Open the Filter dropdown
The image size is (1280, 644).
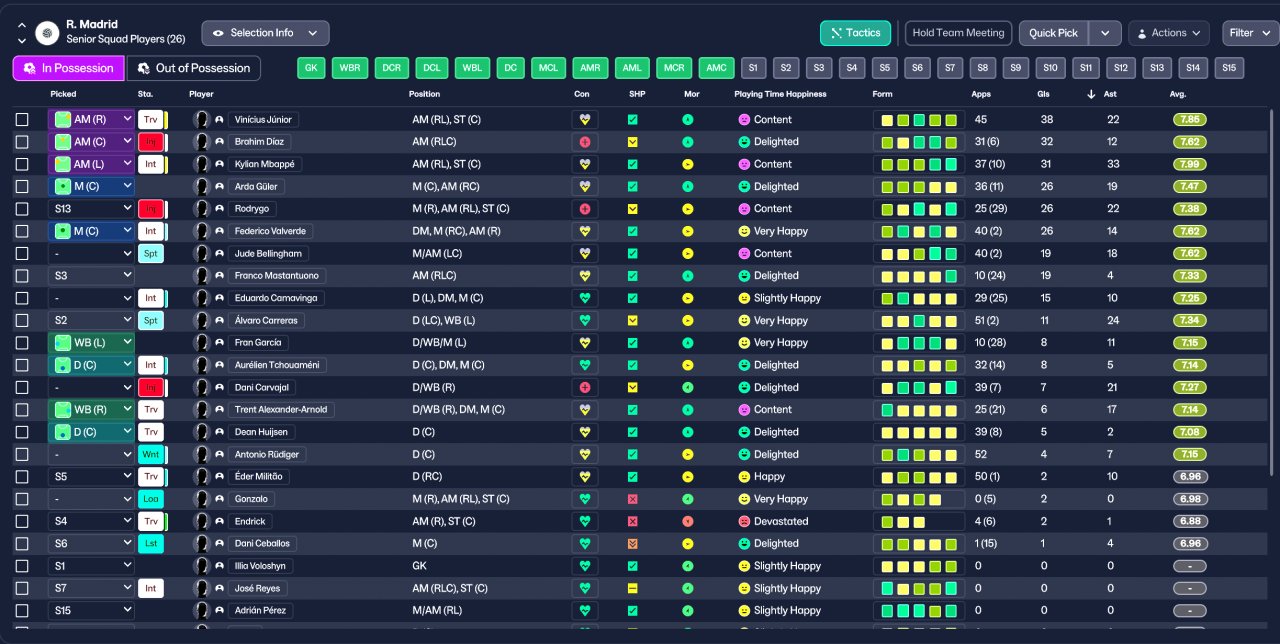click(x=1249, y=33)
